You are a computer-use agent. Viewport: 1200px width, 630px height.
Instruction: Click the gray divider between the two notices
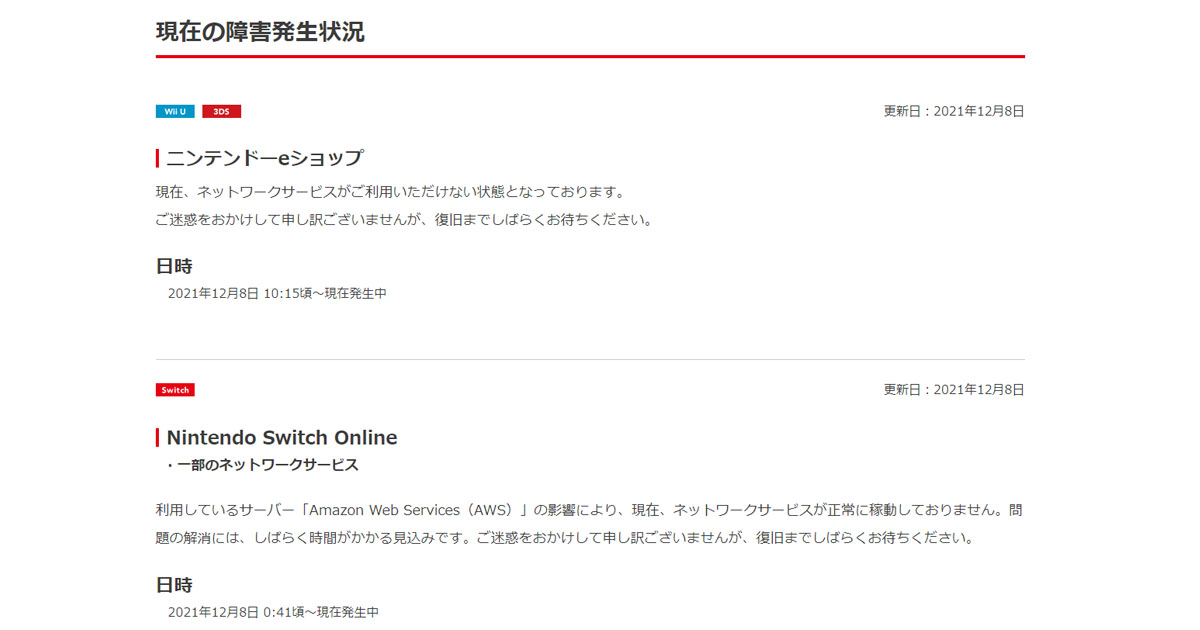[590, 359]
